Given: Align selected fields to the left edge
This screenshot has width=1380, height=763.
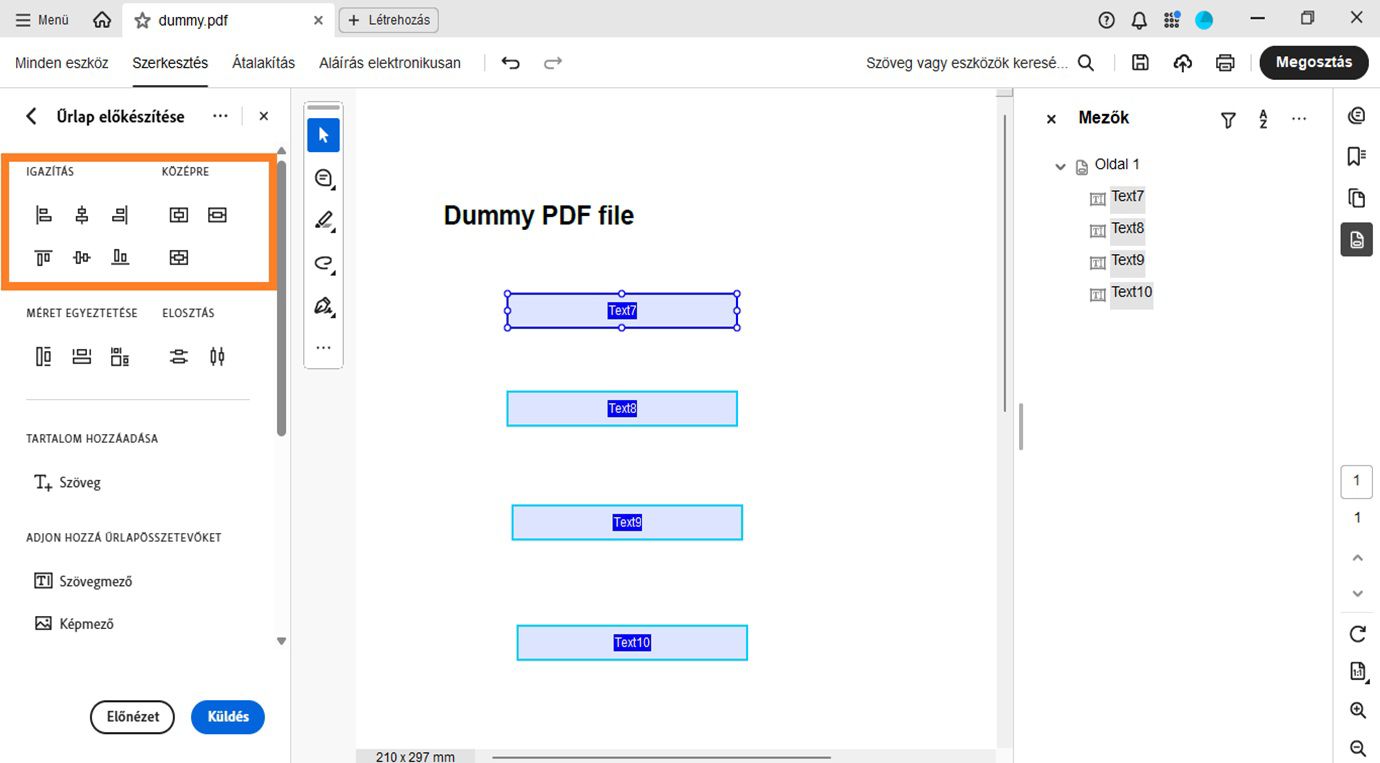Looking at the screenshot, I should click(43, 215).
